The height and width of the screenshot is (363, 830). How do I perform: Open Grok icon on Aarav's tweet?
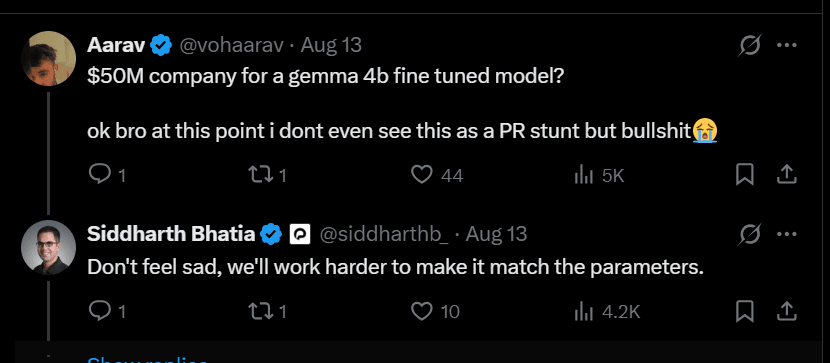(x=750, y=46)
